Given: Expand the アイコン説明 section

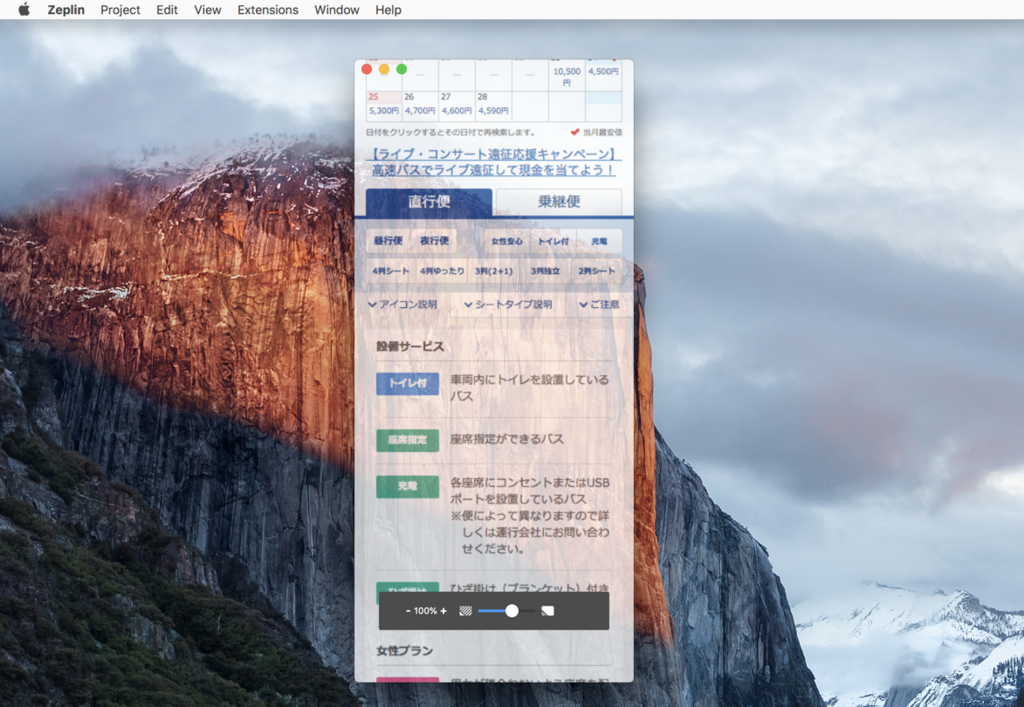Looking at the screenshot, I should (404, 305).
